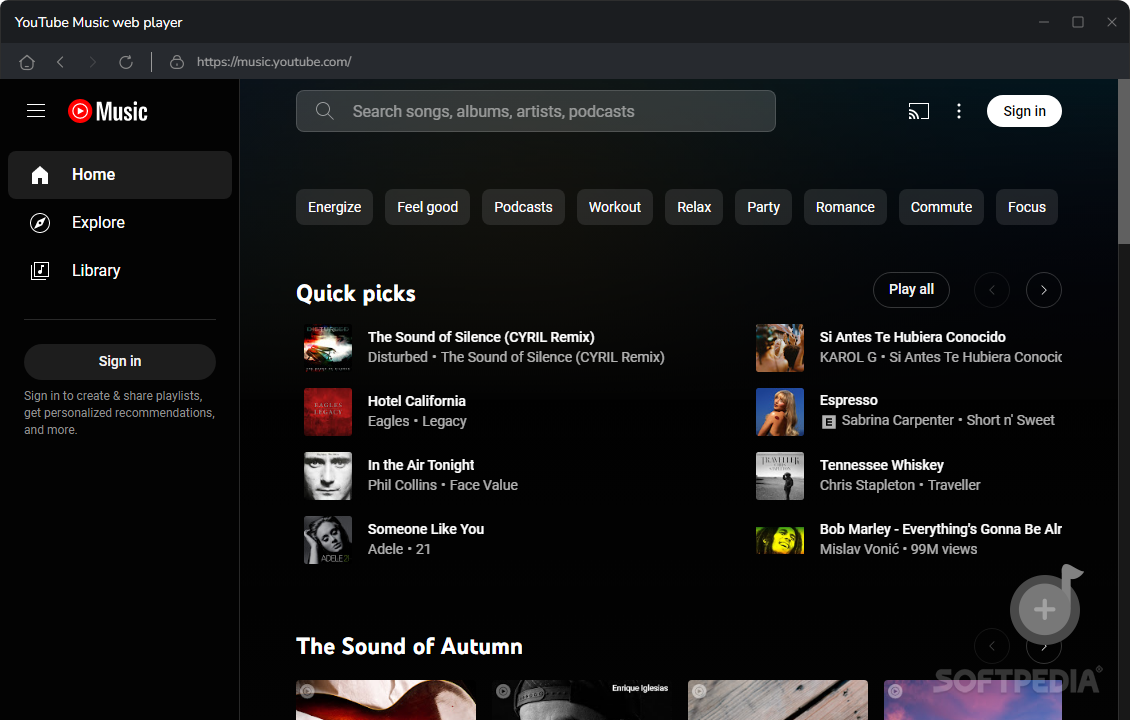
Task: Open the hamburger guide menu
Action: 36,111
